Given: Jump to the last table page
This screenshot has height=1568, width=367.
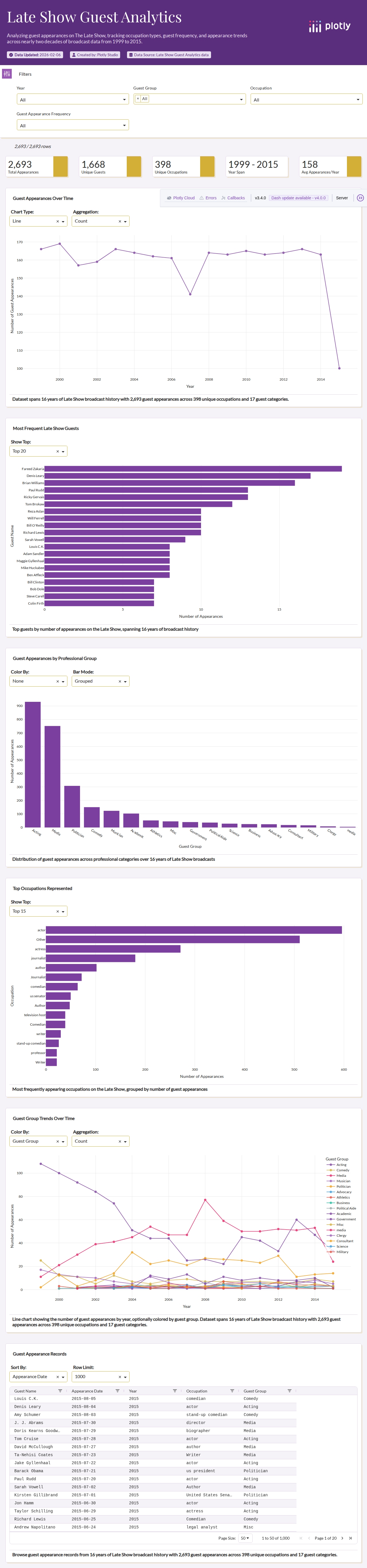Looking at the screenshot, I should click(x=350, y=1538).
